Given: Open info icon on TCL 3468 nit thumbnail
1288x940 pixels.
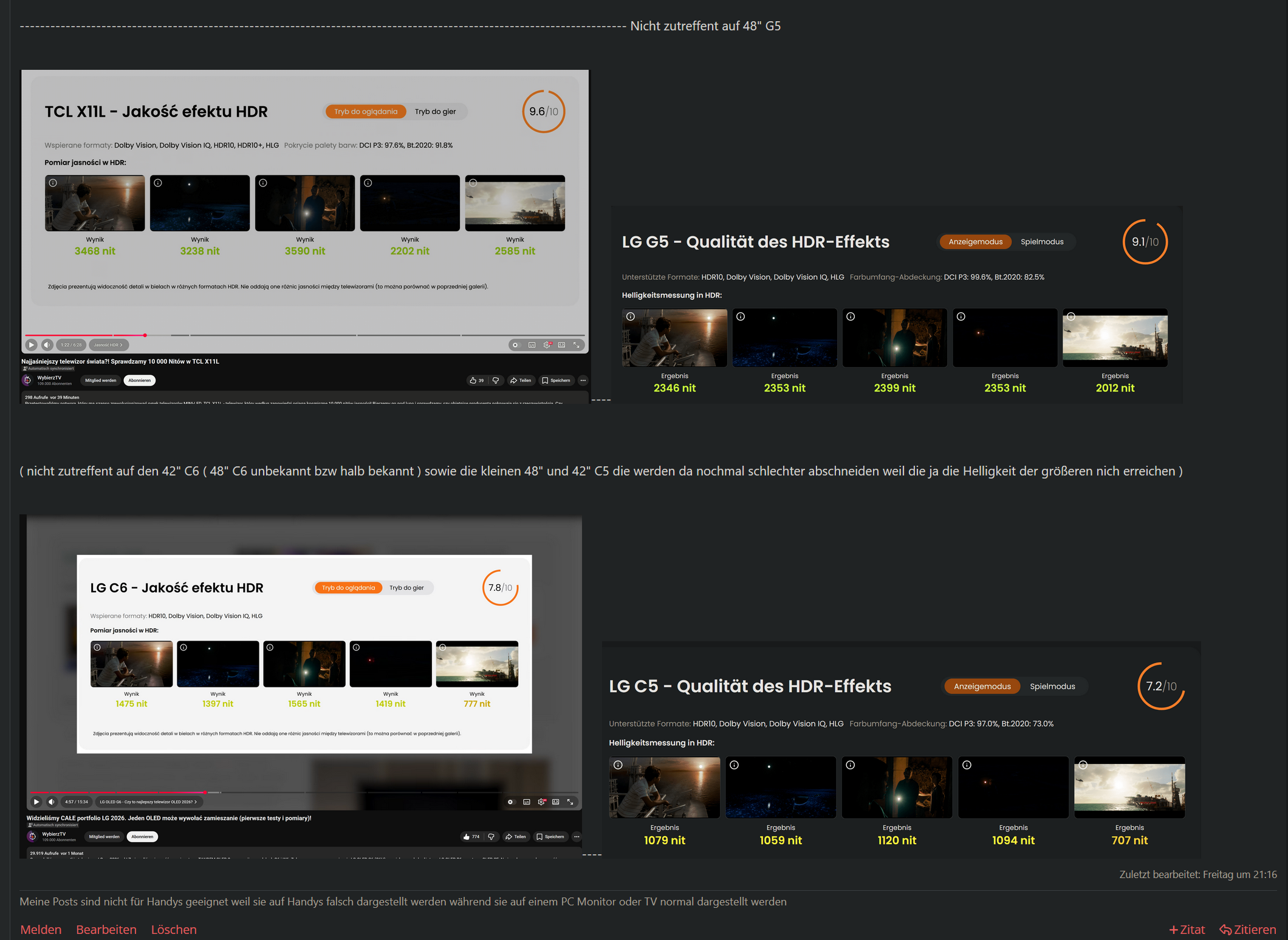Looking at the screenshot, I should click(53, 183).
